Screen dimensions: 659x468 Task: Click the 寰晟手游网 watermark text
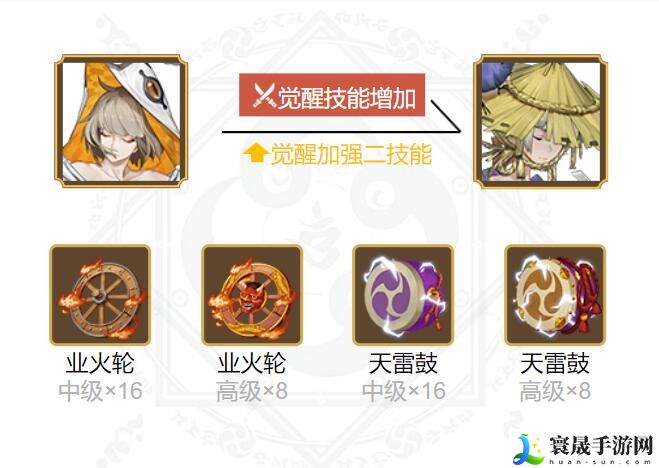tap(600, 445)
